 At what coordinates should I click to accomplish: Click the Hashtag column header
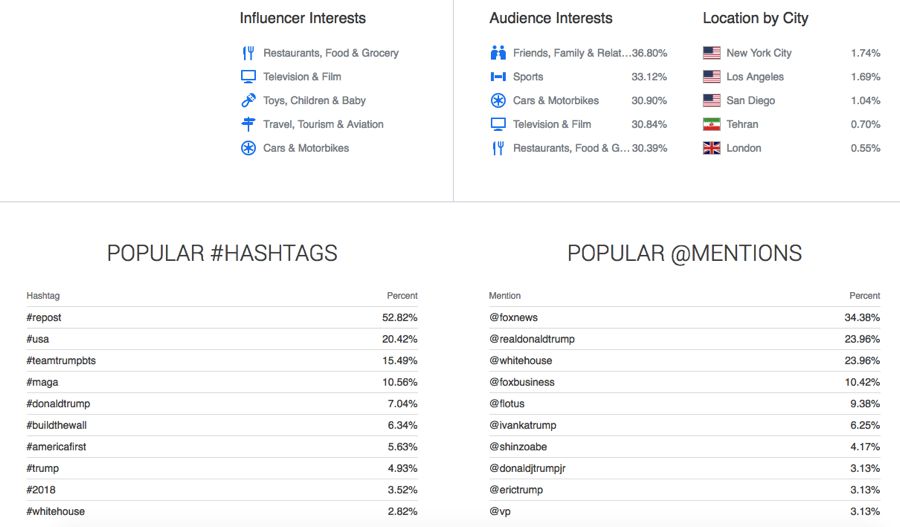click(x=43, y=296)
